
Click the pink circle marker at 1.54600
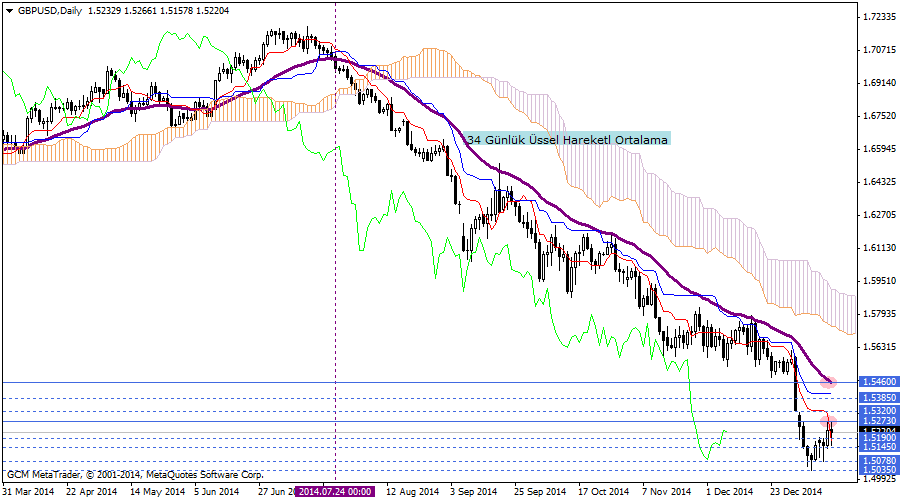(x=828, y=382)
